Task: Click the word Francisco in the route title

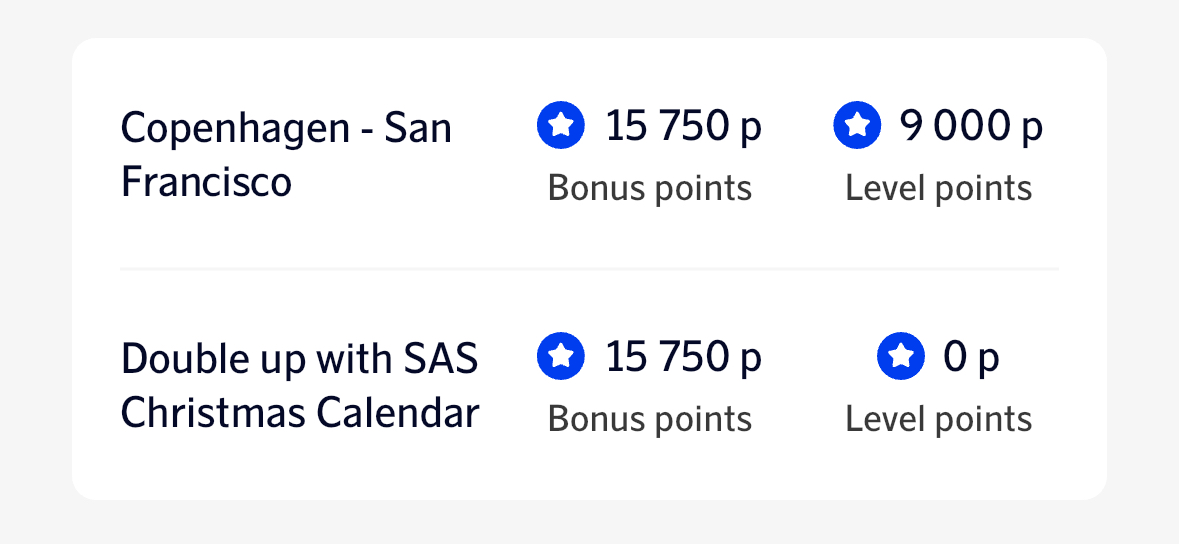Action: click(x=206, y=183)
